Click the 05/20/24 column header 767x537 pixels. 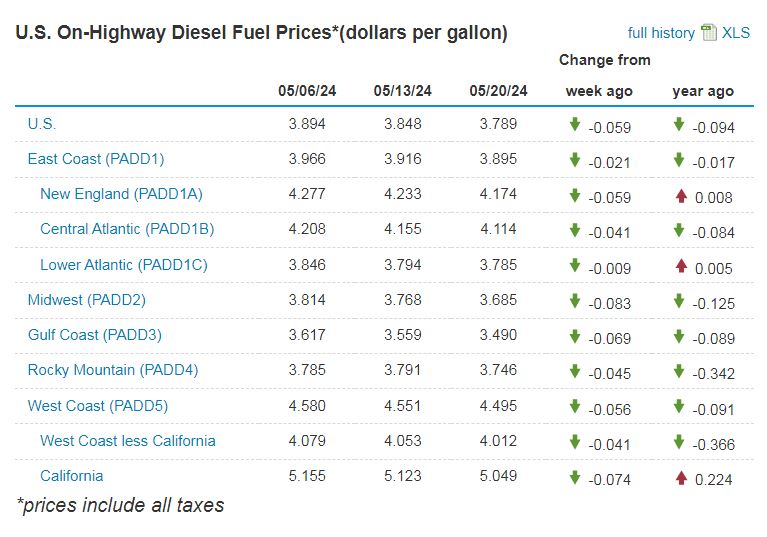coord(498,91)
